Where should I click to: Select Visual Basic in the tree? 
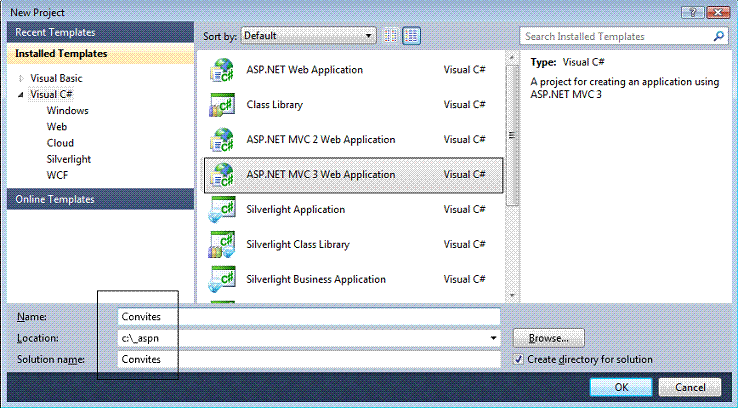pos(56,79)
